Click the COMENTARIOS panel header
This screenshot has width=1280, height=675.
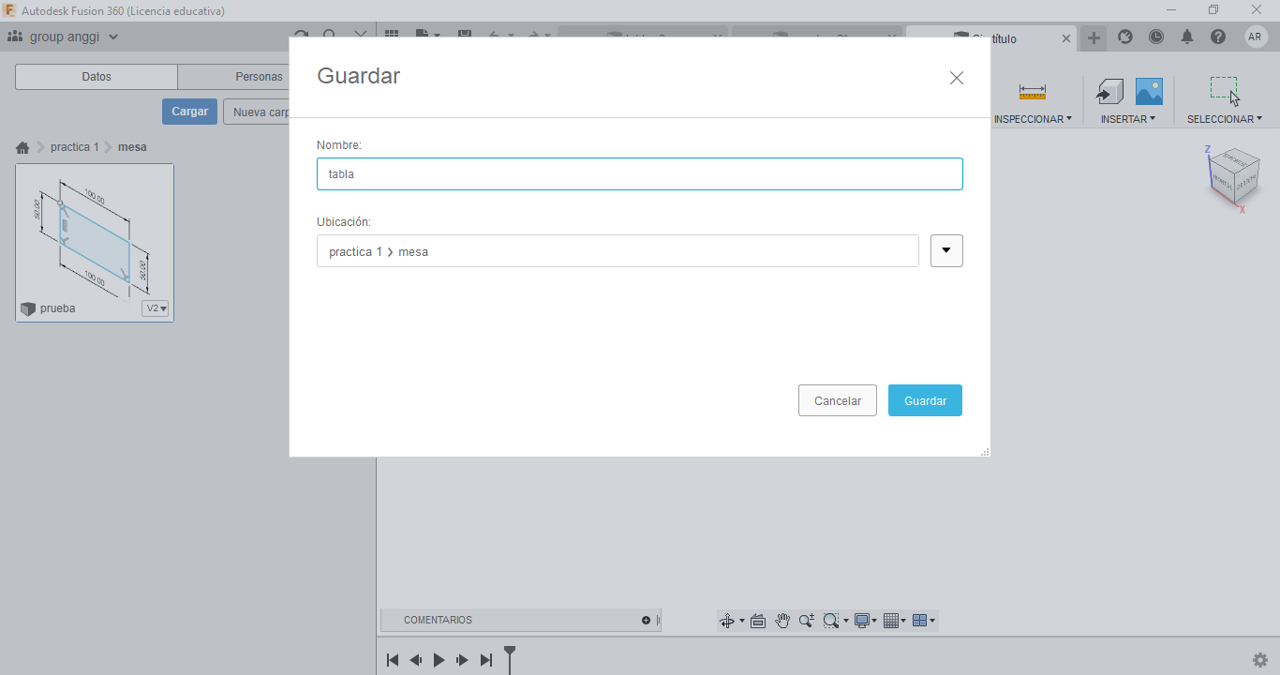coord(520,621)
